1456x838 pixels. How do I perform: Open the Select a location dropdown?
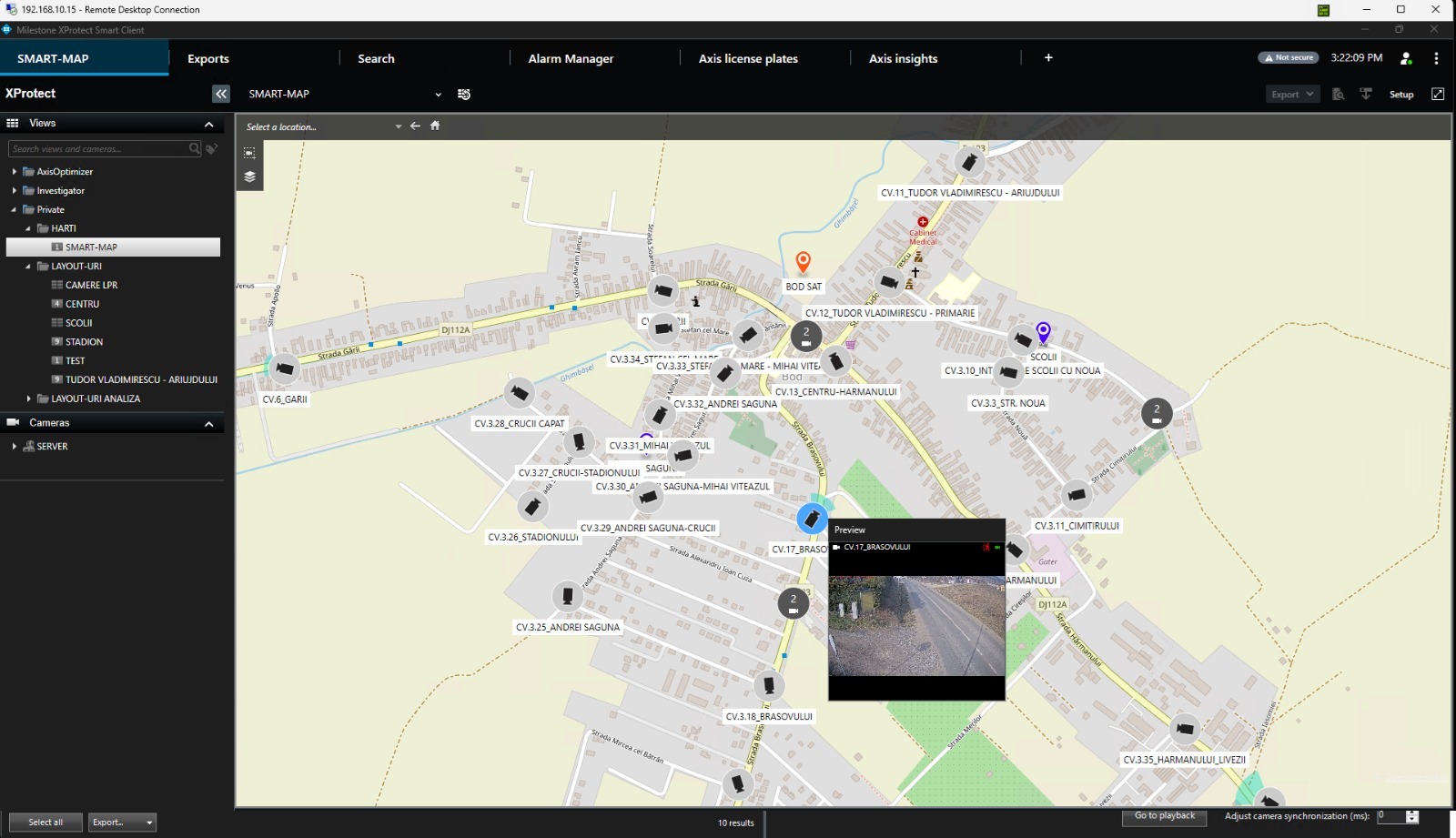(x=323, y=126)
